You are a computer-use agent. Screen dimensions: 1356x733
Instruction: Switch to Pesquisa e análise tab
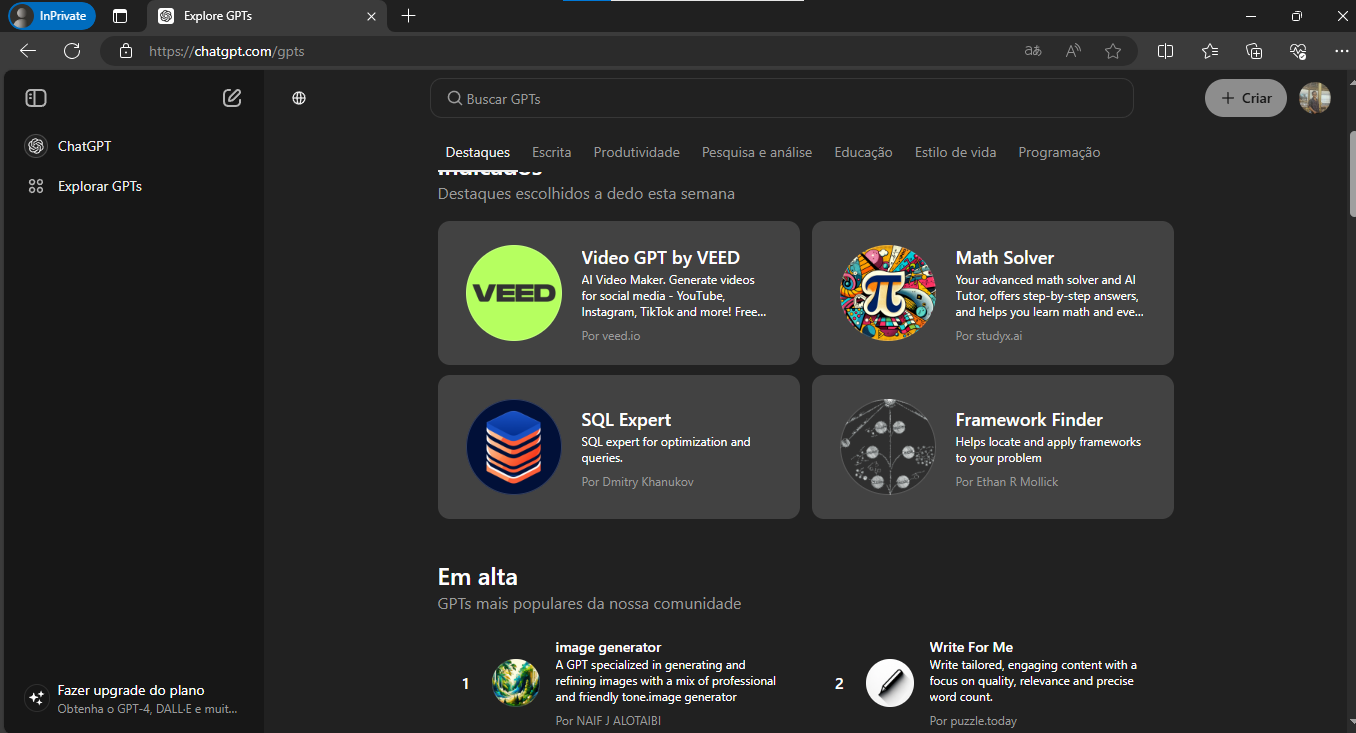coord(757,152)
